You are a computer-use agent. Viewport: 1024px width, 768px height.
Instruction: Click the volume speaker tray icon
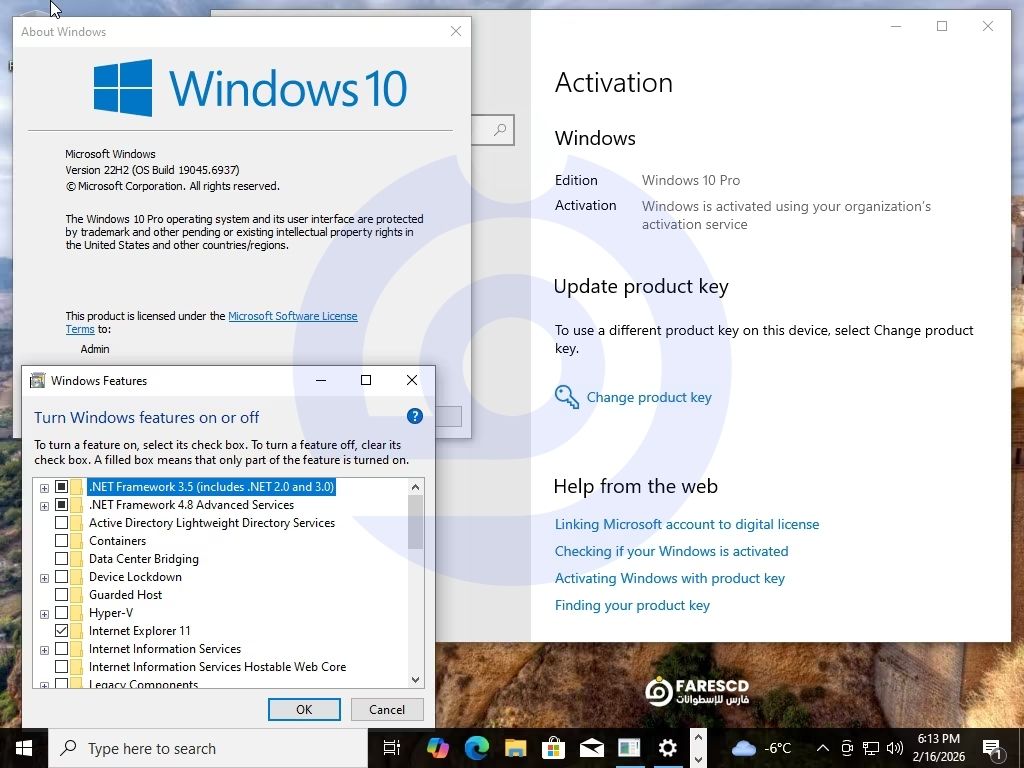(894, 748)
